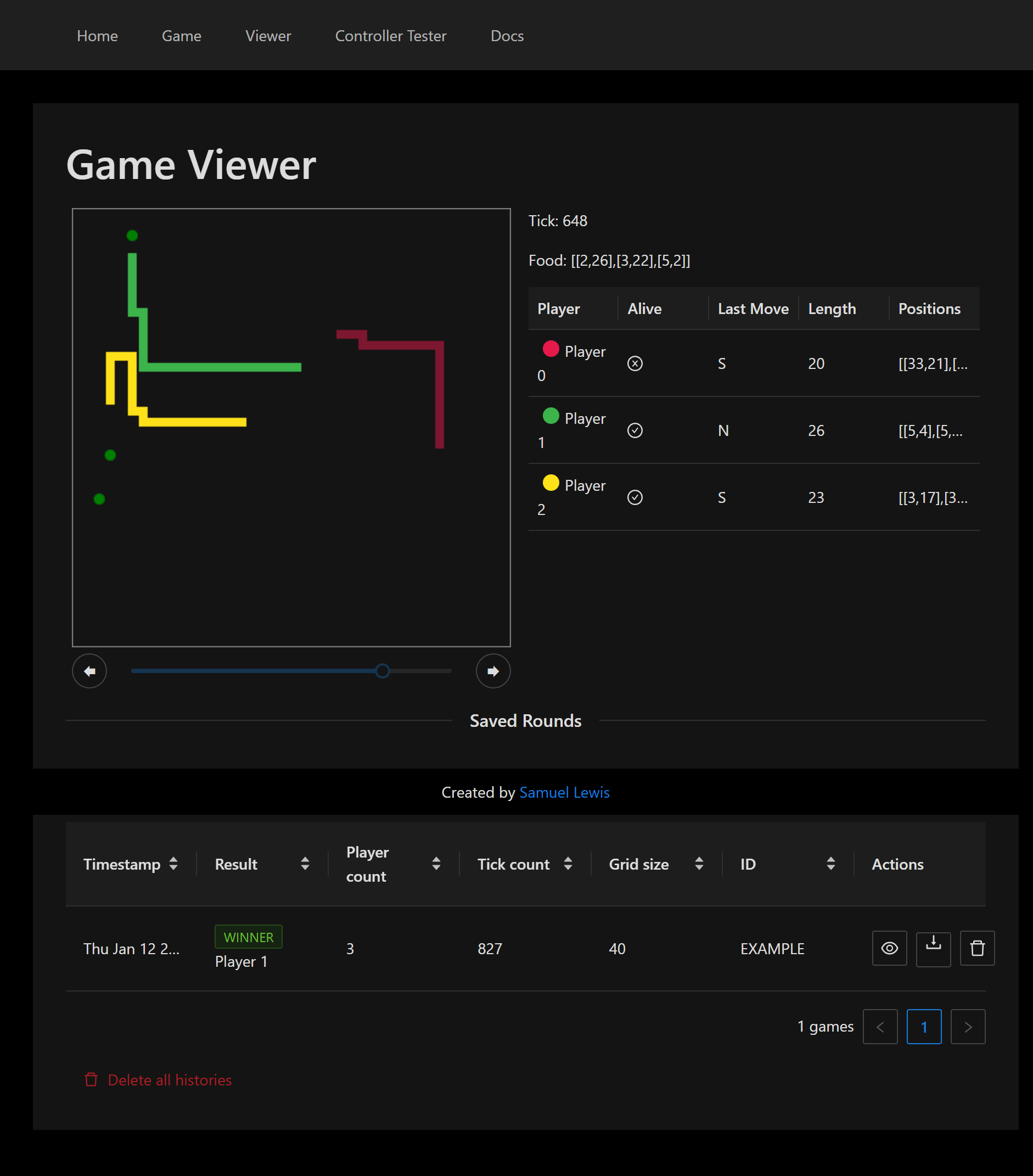
Task: Advance one tick with right arrow
Action: point(493,671)
